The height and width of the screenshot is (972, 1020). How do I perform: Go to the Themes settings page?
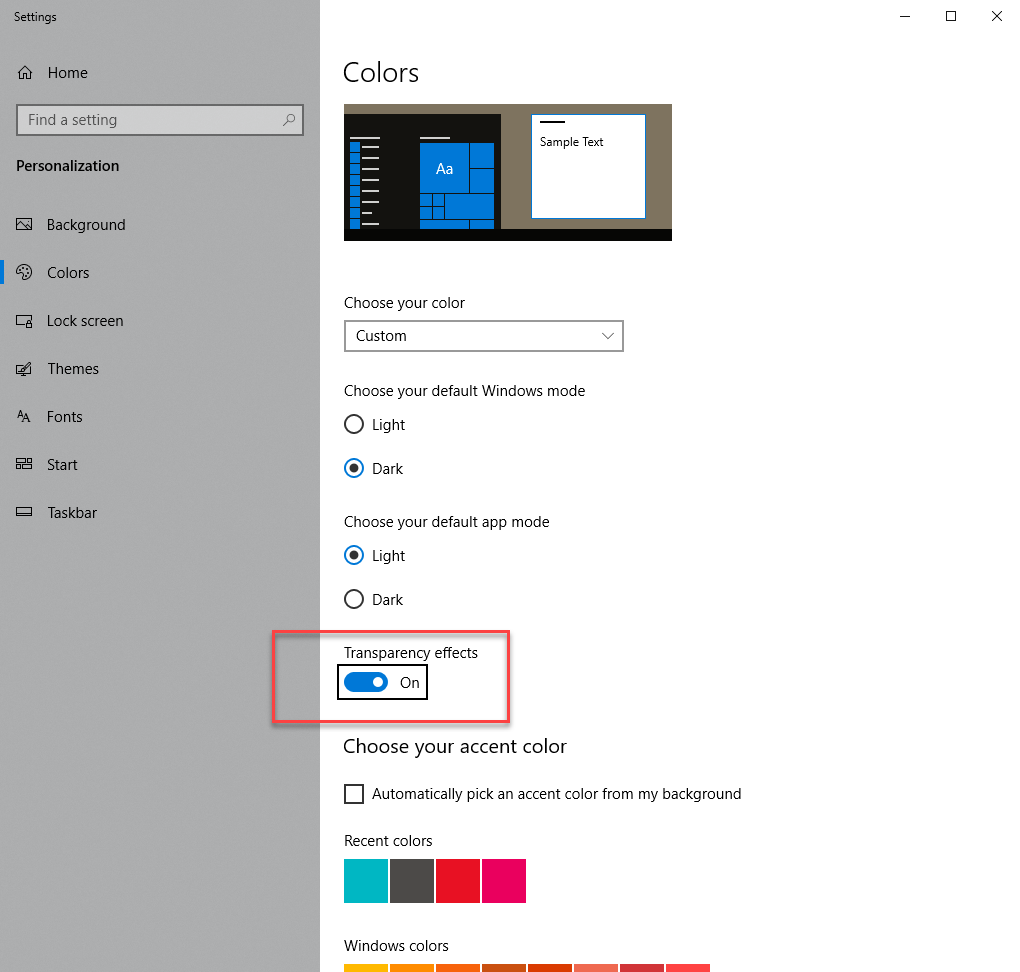coord(73,369)
